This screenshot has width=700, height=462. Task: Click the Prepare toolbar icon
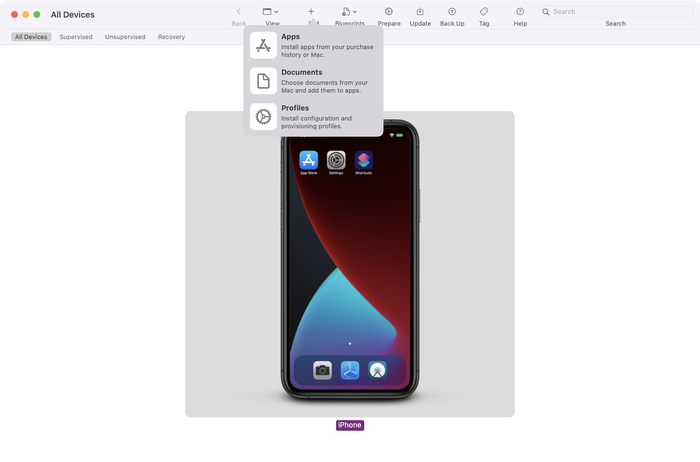tap(389, 12)
